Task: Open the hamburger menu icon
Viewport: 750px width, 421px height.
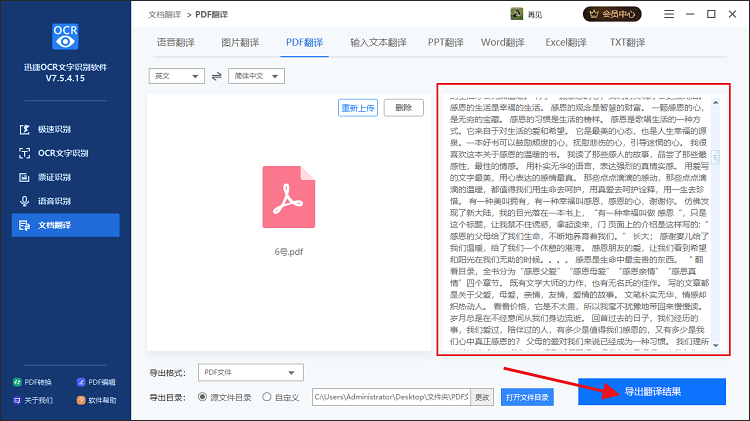Action: (669, 14)
